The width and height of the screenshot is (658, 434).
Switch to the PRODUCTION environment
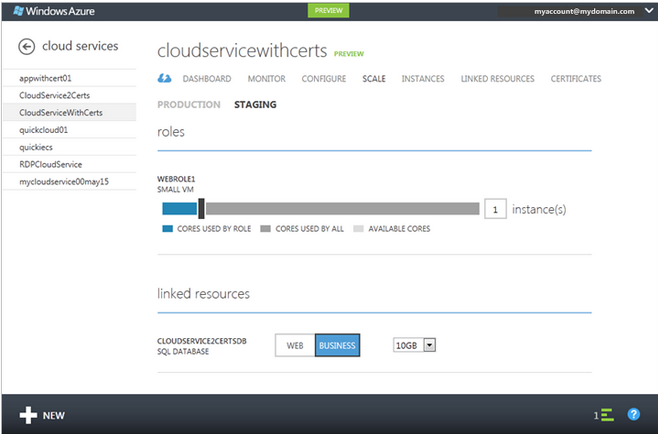coord(189,105)
